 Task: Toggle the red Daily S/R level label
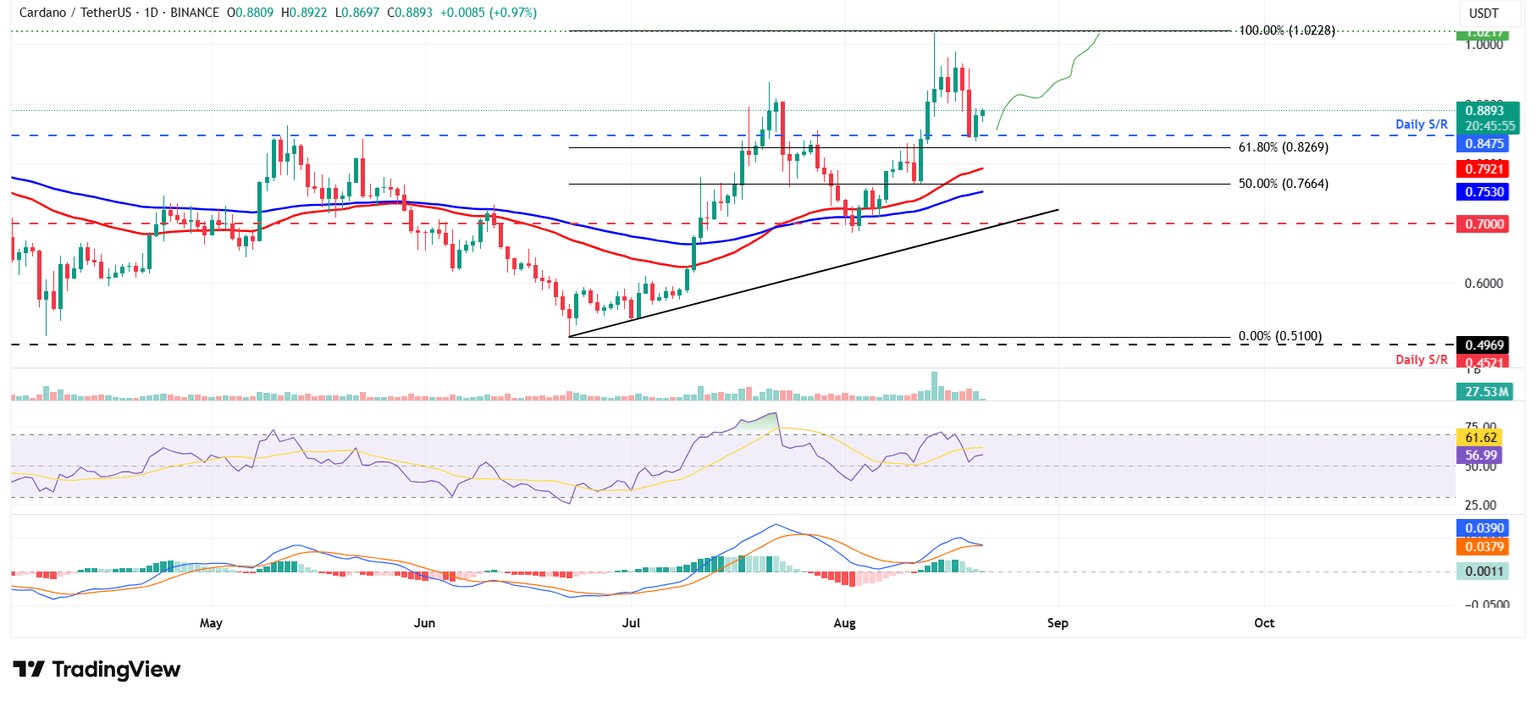coord(1422,359)
